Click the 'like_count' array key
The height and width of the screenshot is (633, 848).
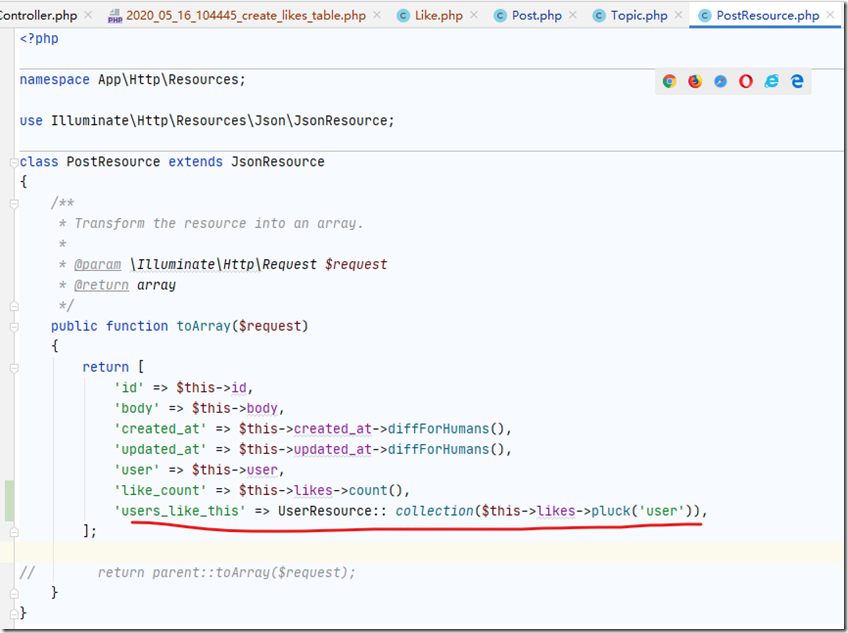(160, 490)
